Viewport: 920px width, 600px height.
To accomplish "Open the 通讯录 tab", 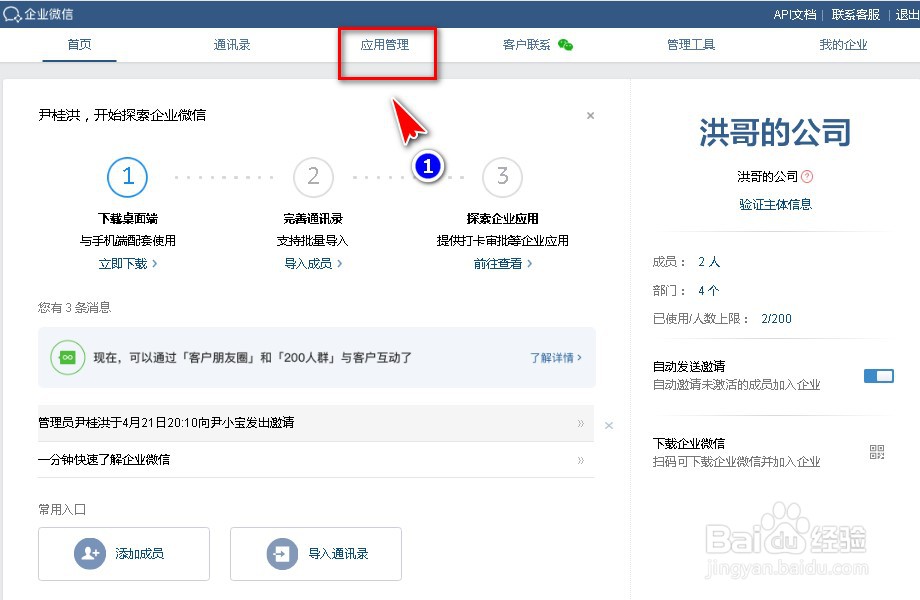I will tap(232, 45).
